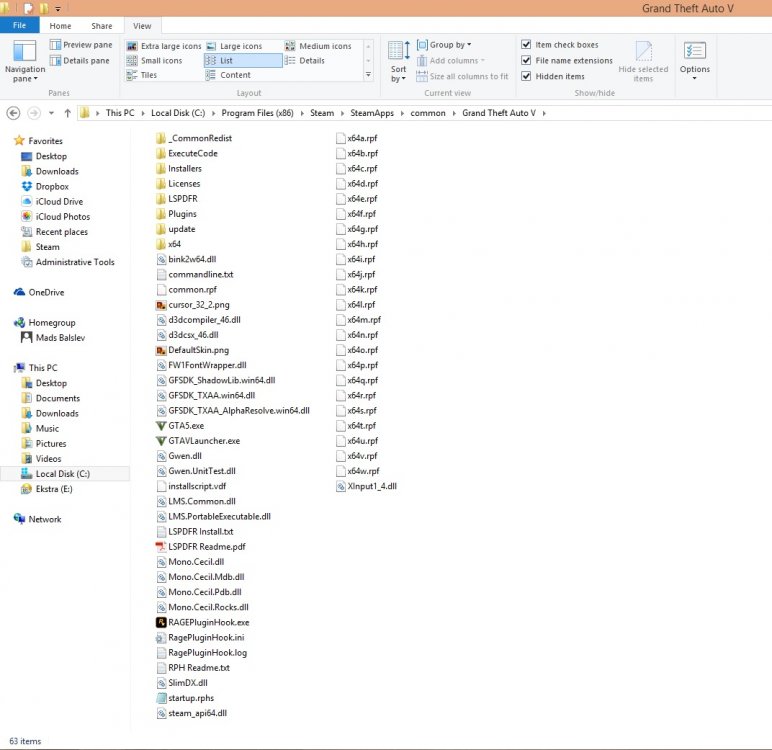The height and width of the screenshot is (750, 772).
Task: Select Medium icons layout
Action: pos(319,46)
